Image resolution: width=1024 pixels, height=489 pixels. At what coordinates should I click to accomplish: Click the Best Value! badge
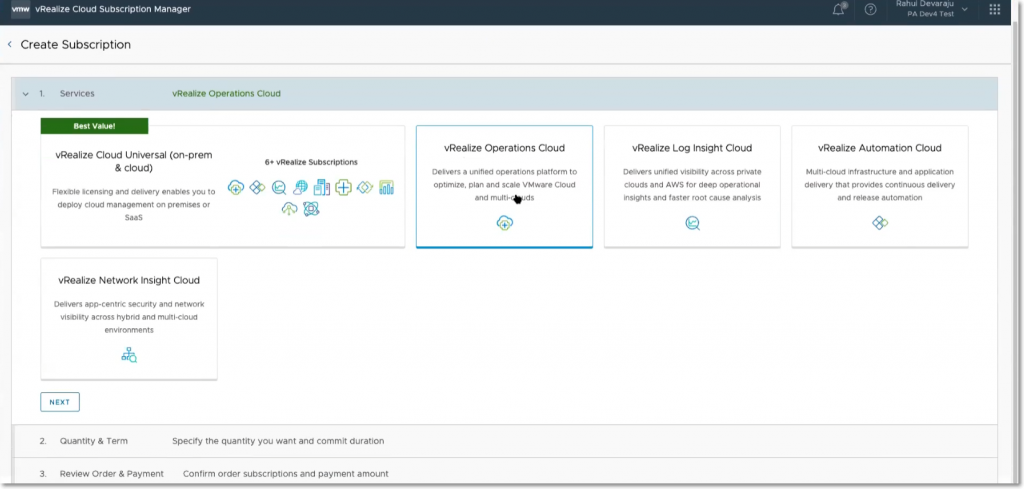pyautogui.click(x=95, y=126)
